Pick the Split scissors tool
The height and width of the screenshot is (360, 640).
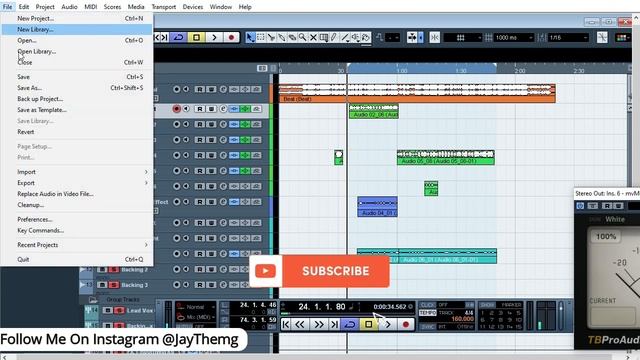tap(271, 38)
